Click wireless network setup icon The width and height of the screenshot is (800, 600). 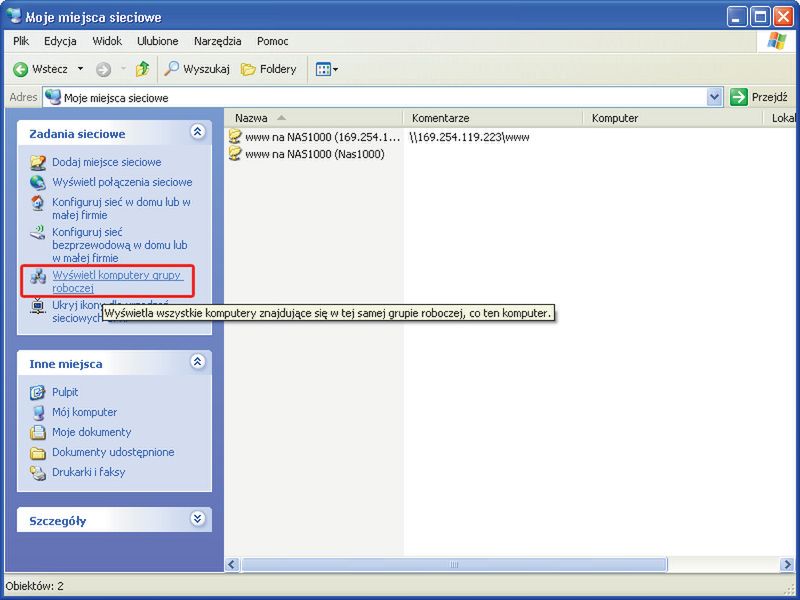pos(37,233)
